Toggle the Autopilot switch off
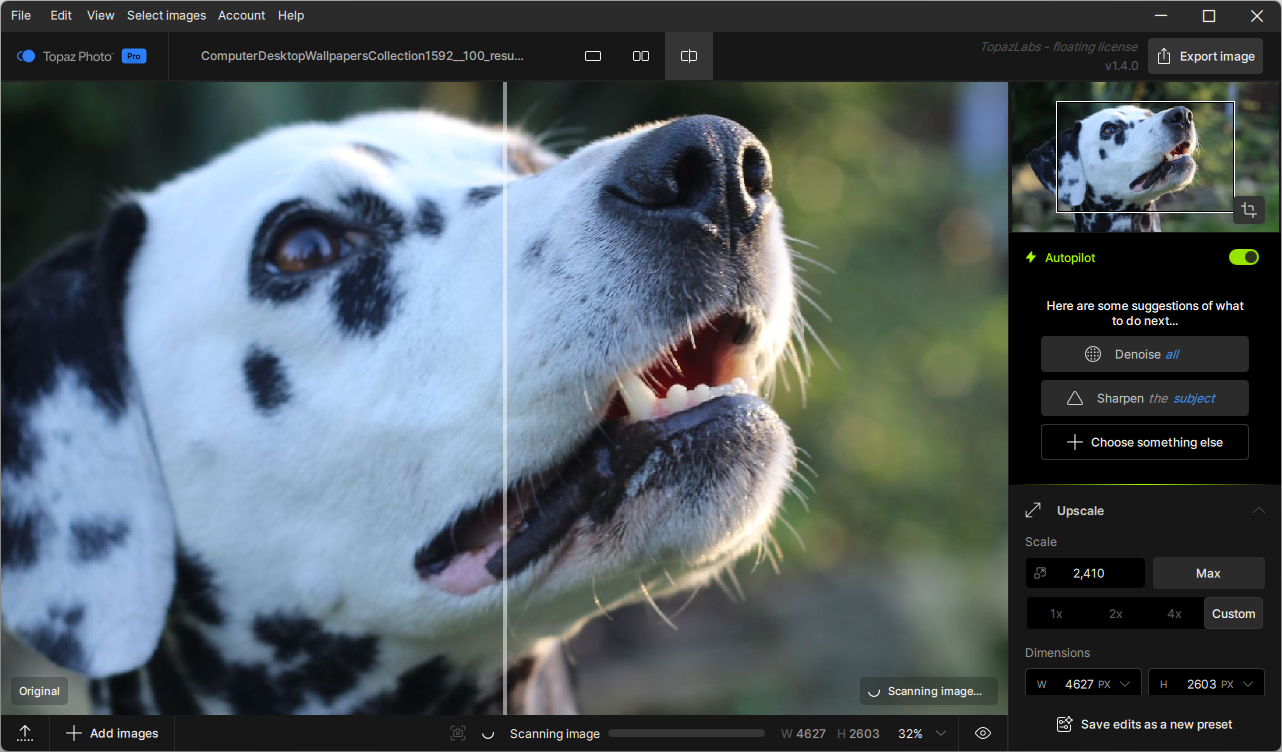Viewport: 1282px width, 752px height. pyautogui.click(x=1243, y=257)
